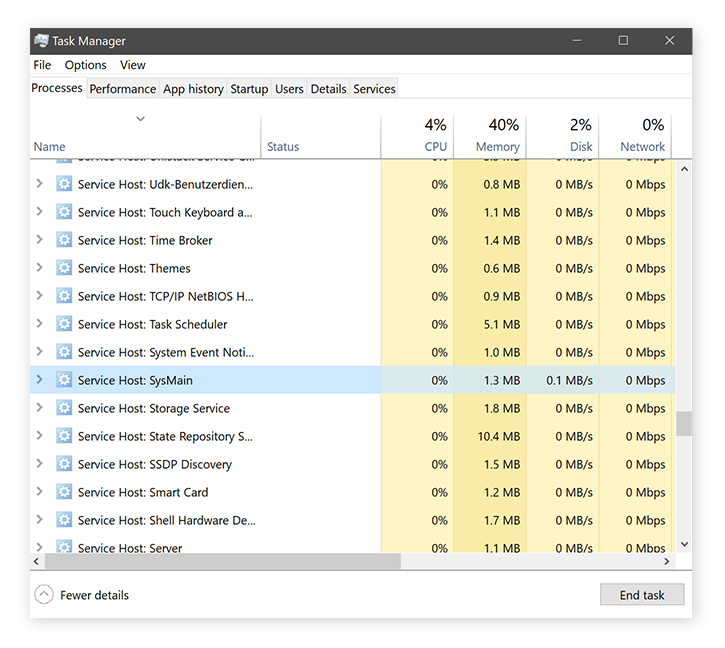This screenshot has width=725, height=648.
Task: Click the gear icon beside Service Host: Task Scheduler
Action: click(x=64, y=324)
